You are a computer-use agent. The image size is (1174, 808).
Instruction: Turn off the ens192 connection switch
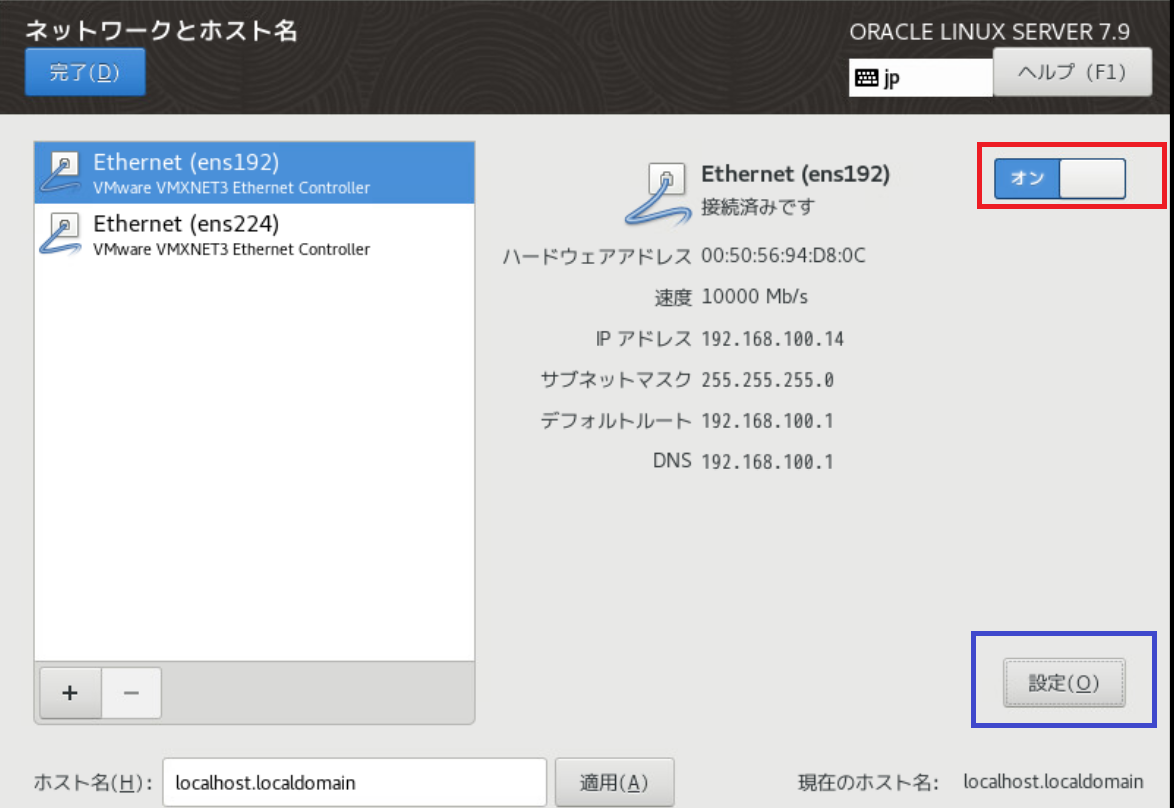(x=1059, y=178)
